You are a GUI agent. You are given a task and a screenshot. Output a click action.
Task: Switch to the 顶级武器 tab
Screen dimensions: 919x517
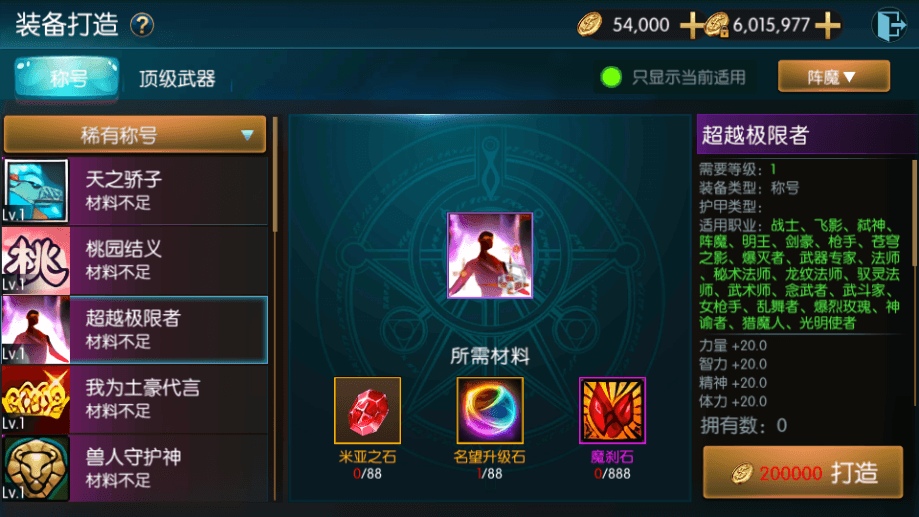(177, 79)
